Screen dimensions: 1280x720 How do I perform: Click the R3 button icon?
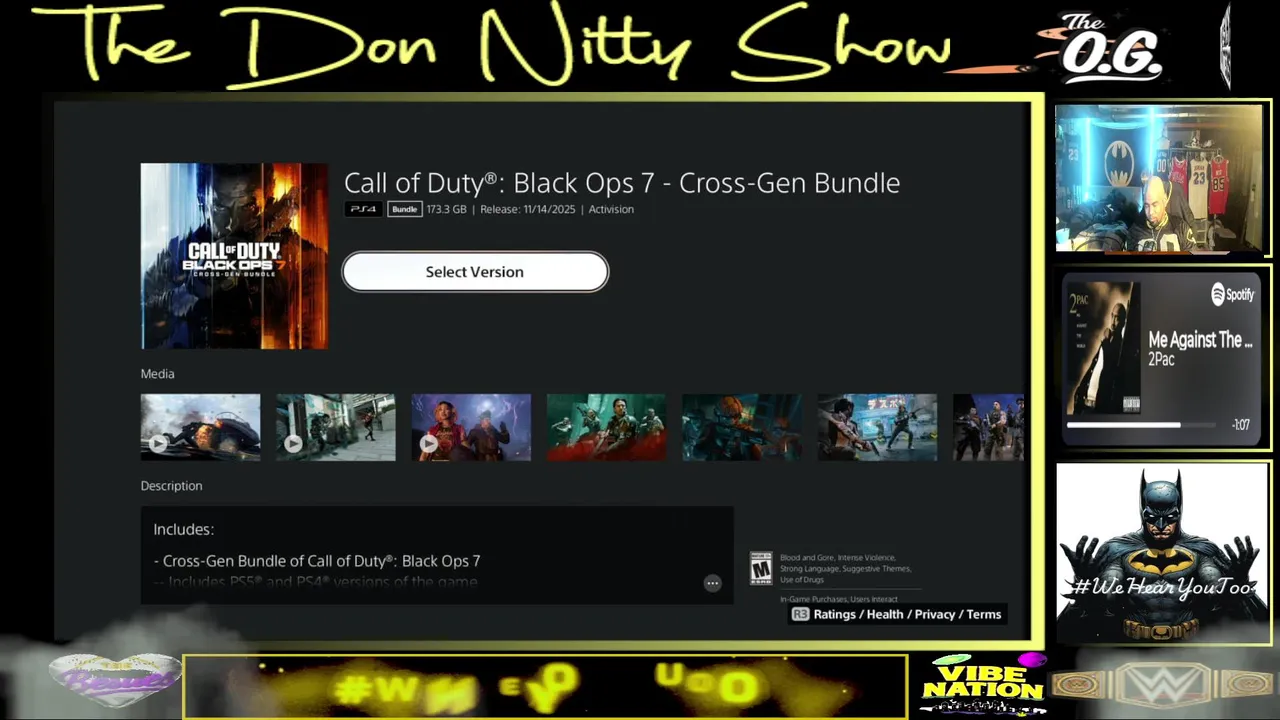coord(800,614)
